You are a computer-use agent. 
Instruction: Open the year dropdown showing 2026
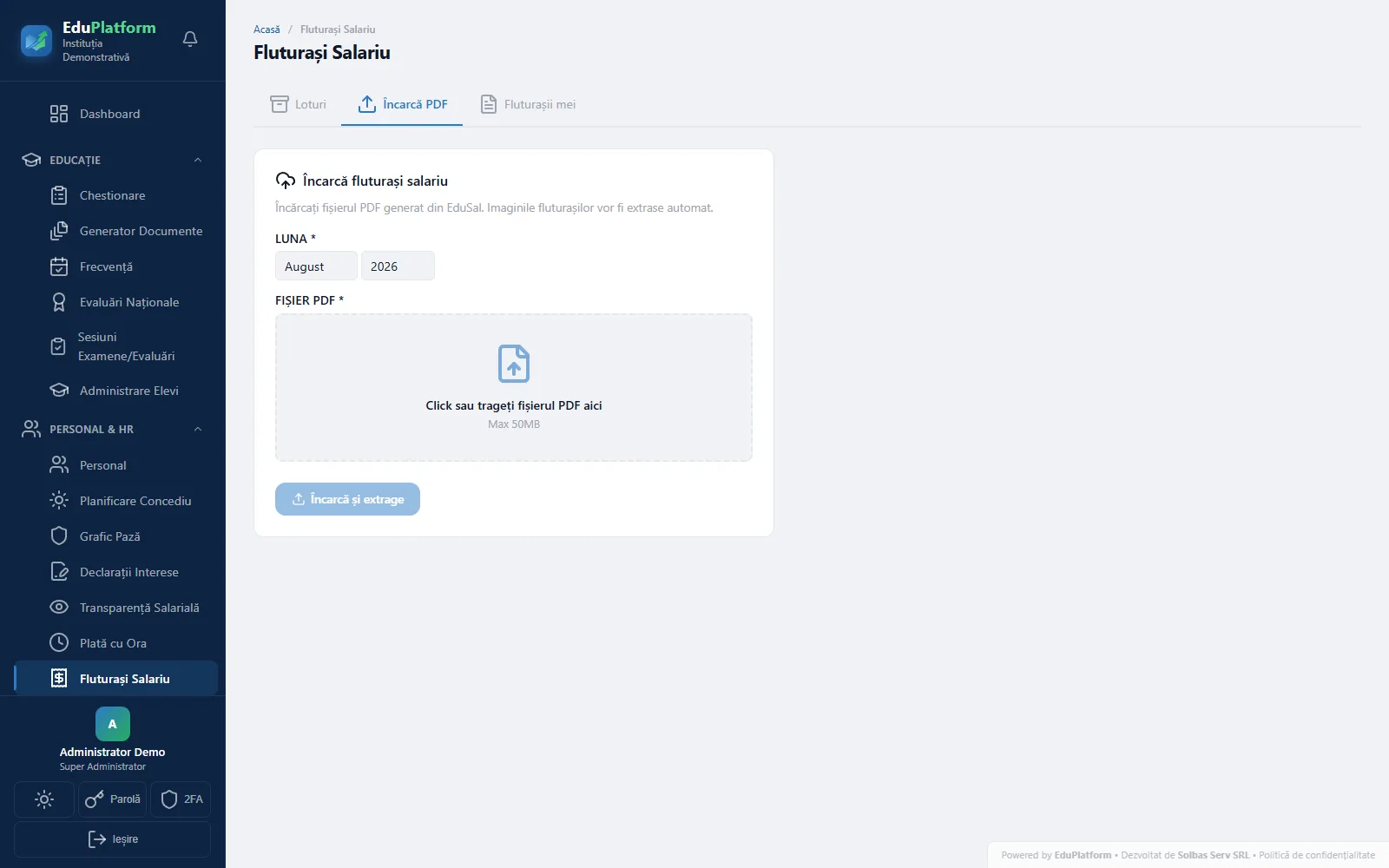[x=398, y=266]
